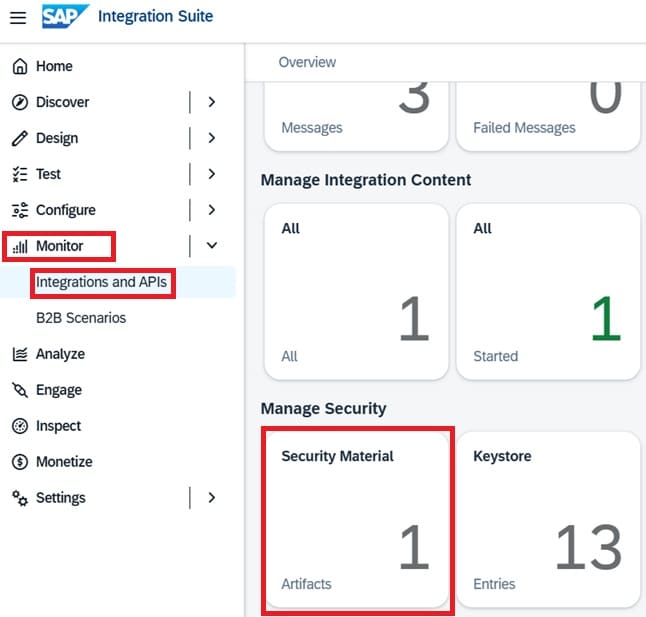Screen dimensions: 646x617
Task: Select Integrations and APIs menu item
Action: [x=101, y=282]
